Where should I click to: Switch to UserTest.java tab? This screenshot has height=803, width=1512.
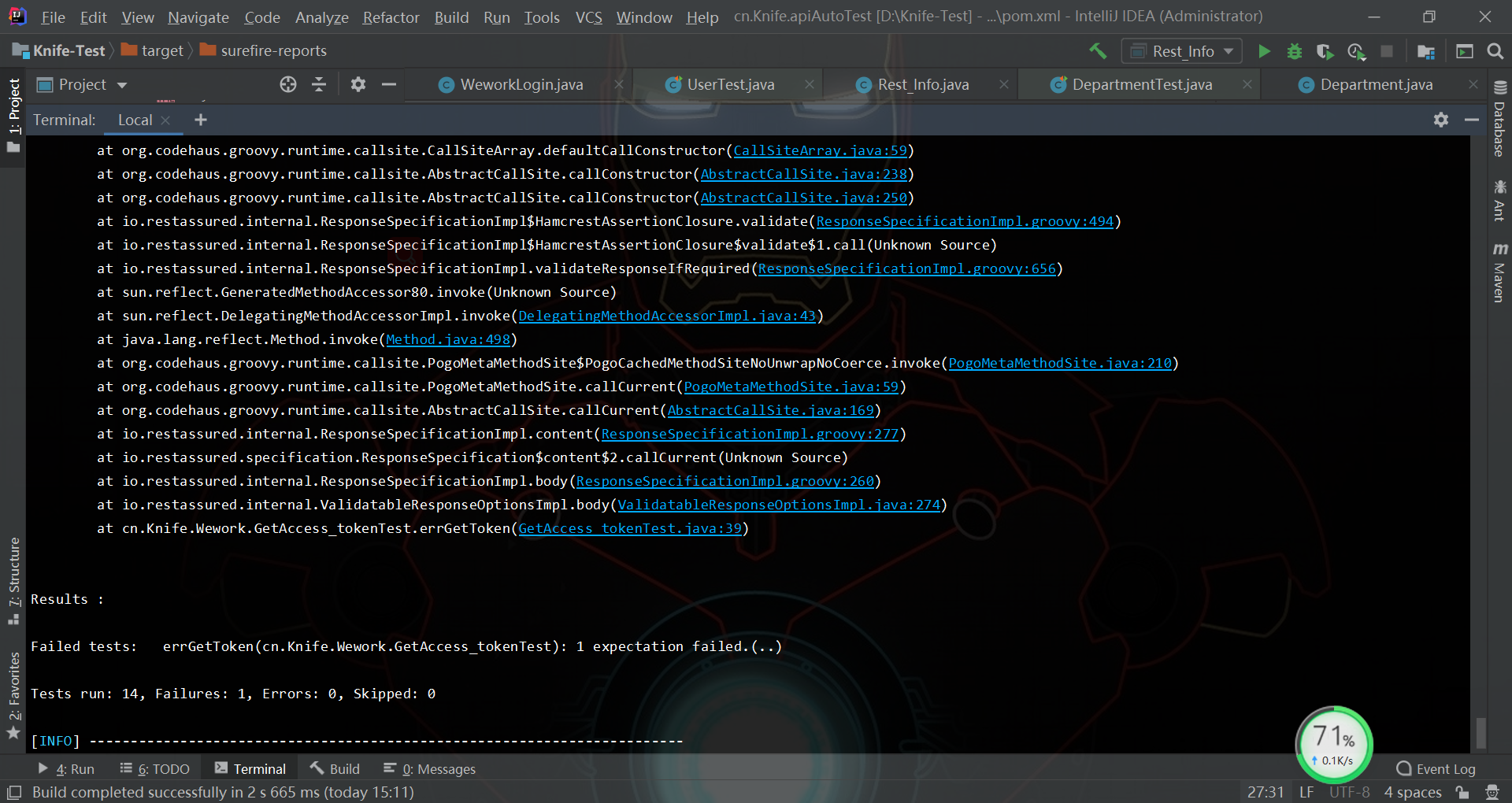731,84
